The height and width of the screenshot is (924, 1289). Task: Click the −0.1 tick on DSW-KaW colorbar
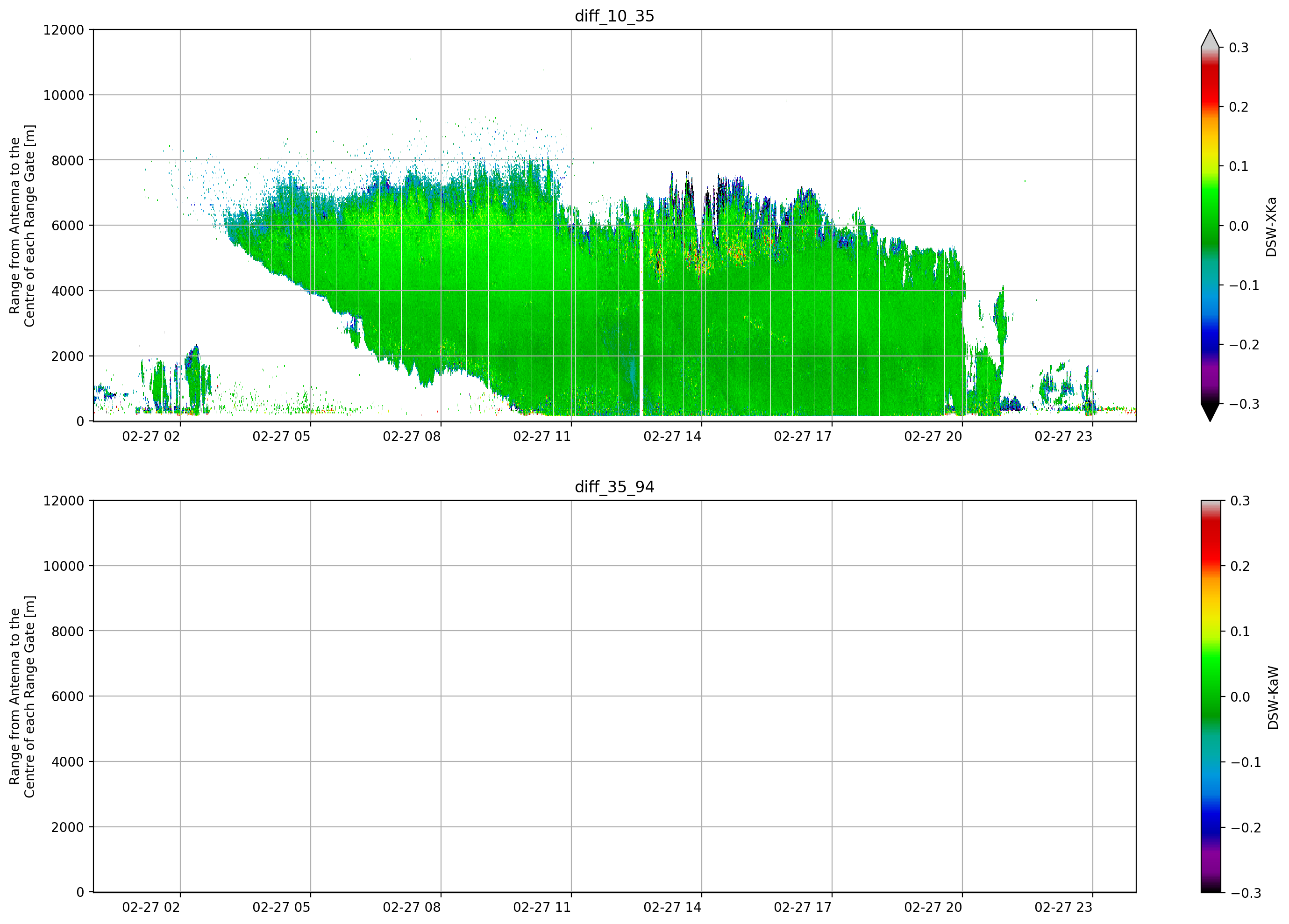coord(1246,762)
